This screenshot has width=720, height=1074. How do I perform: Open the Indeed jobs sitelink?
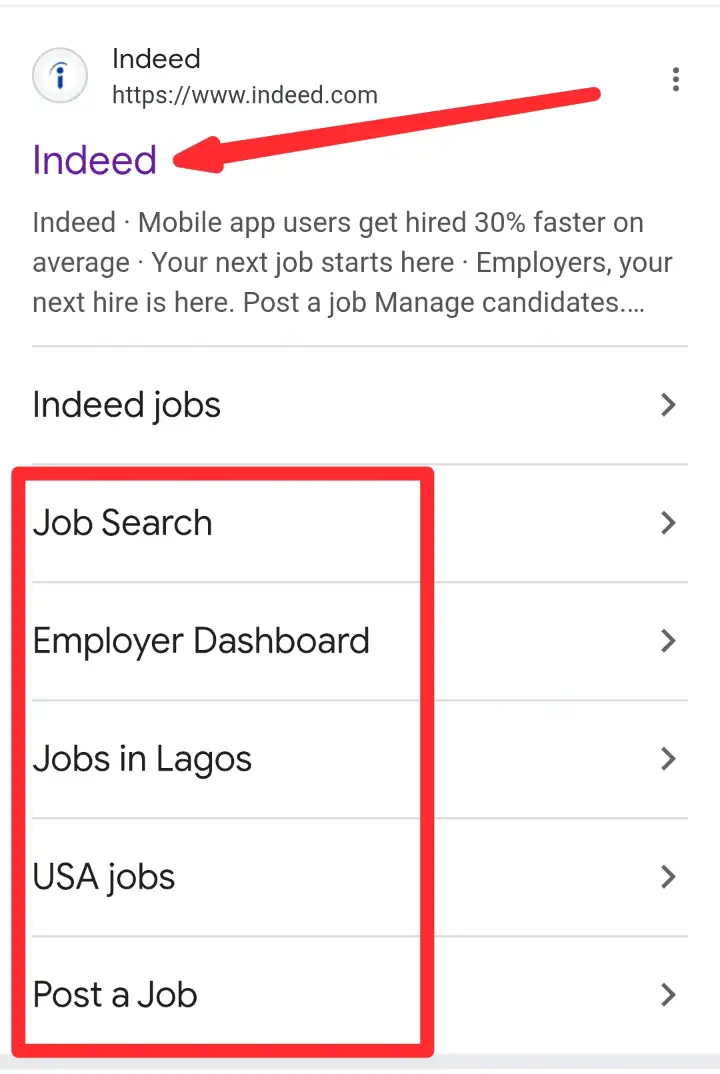127,405
